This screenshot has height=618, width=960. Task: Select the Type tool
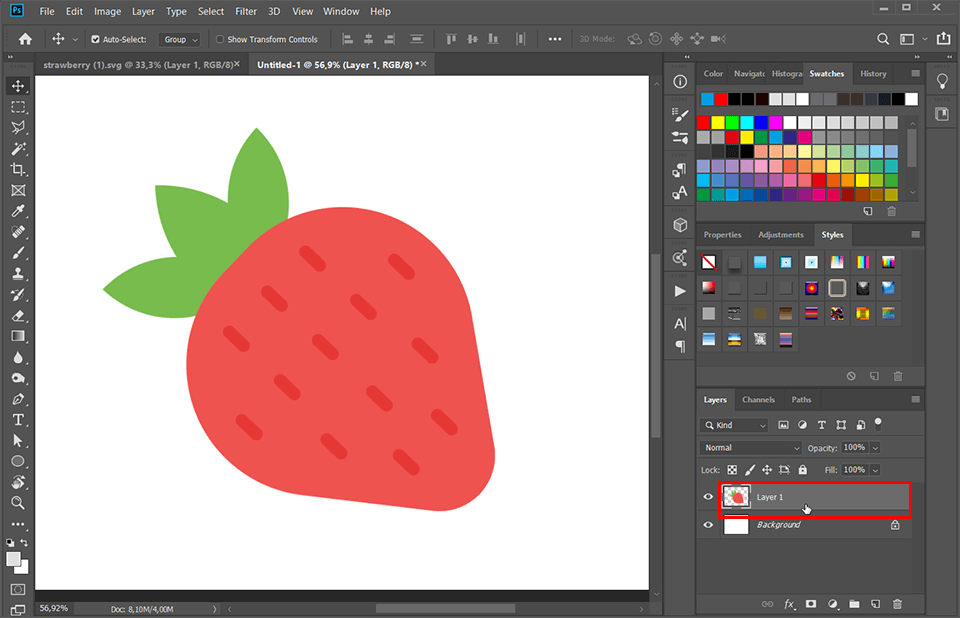pos(18,419)
